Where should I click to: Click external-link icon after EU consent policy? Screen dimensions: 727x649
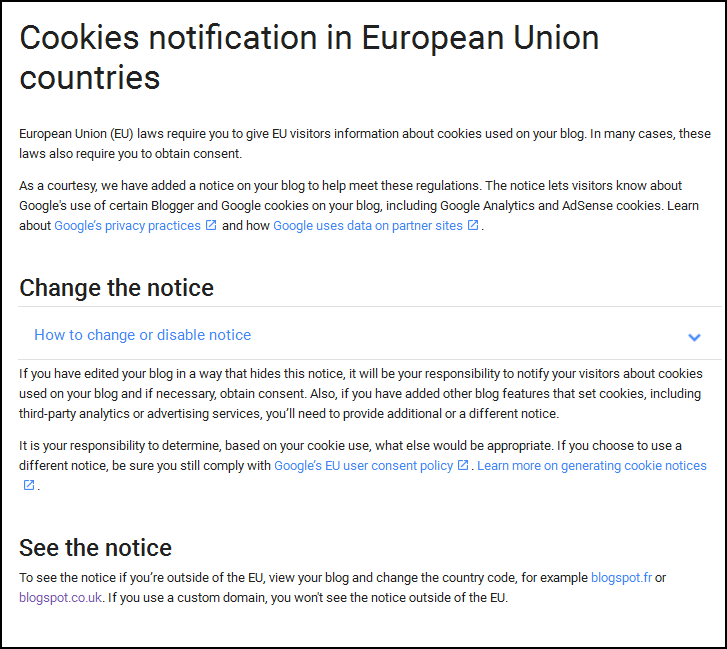click(x=463, y=465)
